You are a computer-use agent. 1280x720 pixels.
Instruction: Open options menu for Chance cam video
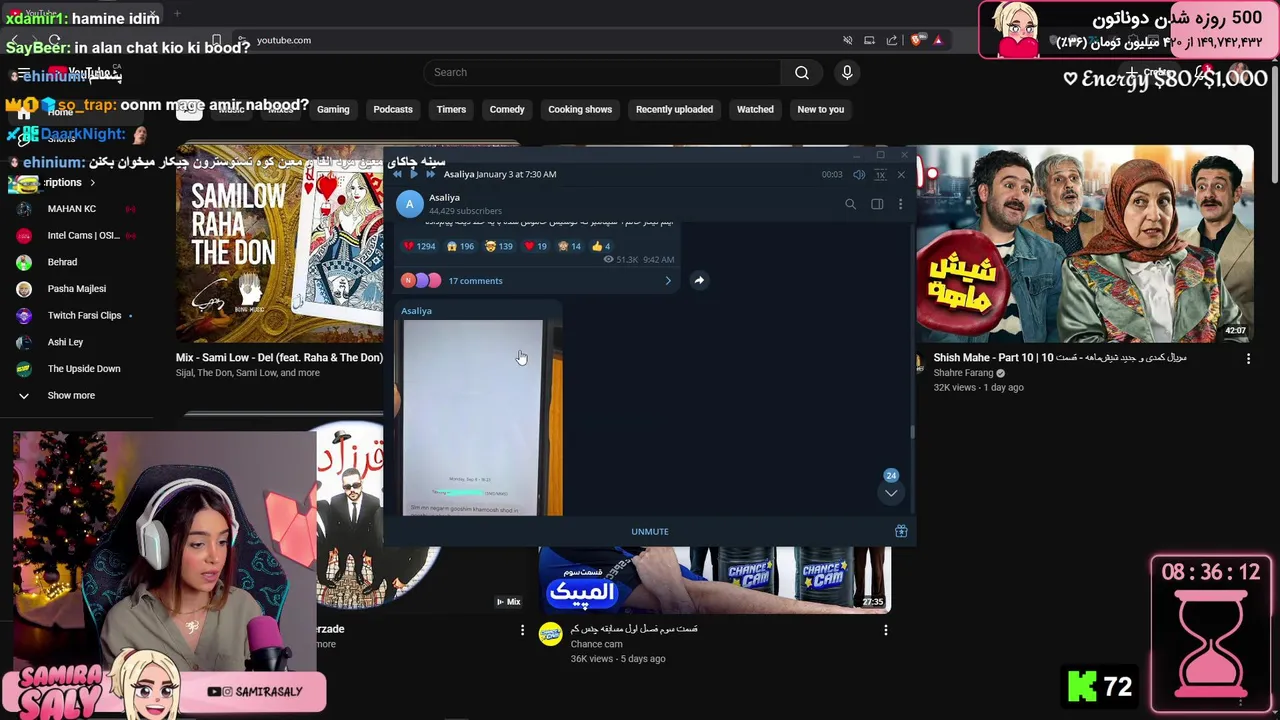[885, 630]
